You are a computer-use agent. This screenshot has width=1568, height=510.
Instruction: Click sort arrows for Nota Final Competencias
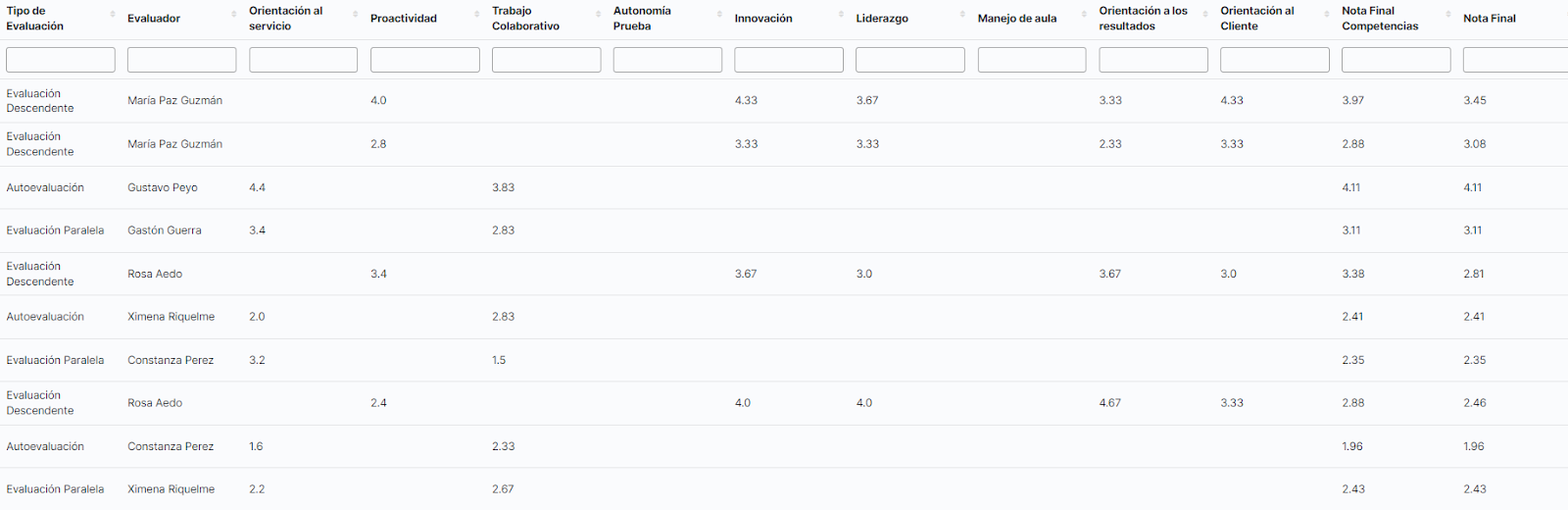pyautogui.click(x=1448, y=15)
